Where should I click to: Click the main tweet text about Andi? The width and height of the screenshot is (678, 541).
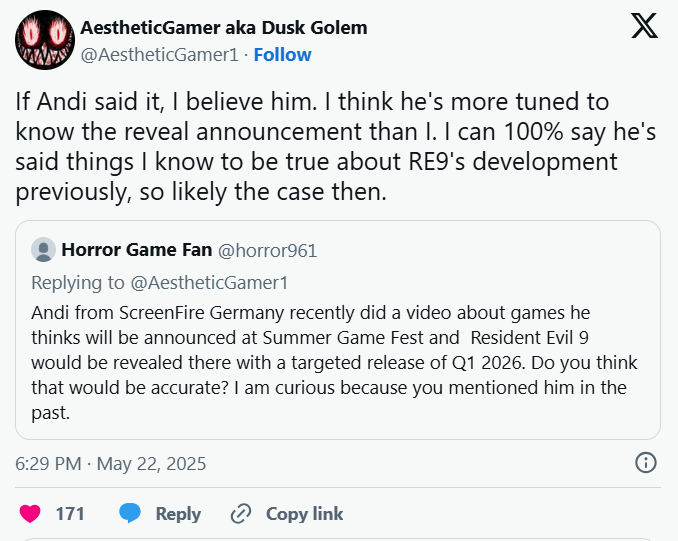coord(336,147)
